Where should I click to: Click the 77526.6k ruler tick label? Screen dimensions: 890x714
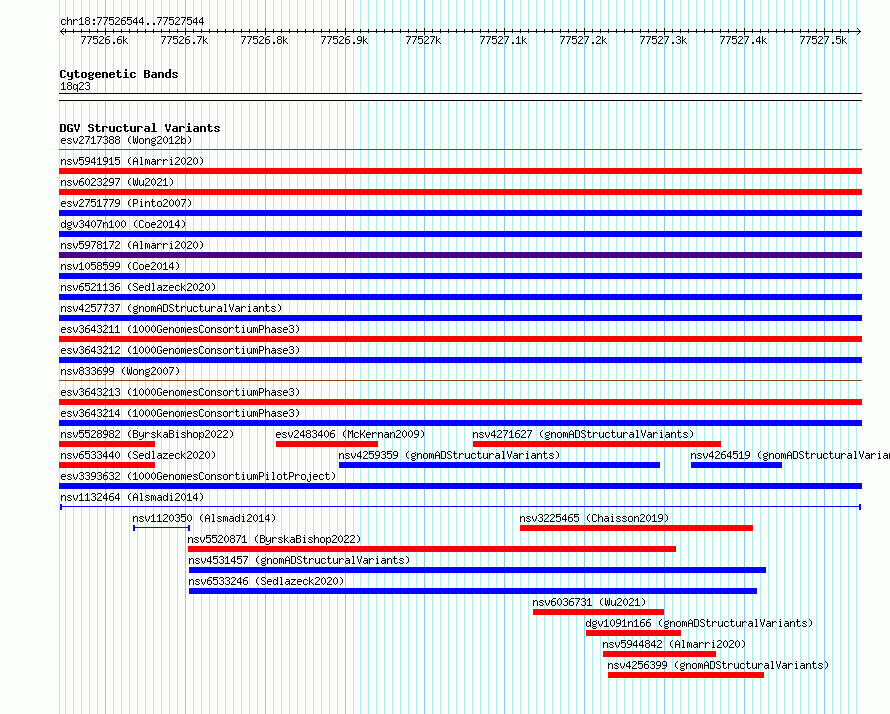pyautogui.click(x=104, y=40)
